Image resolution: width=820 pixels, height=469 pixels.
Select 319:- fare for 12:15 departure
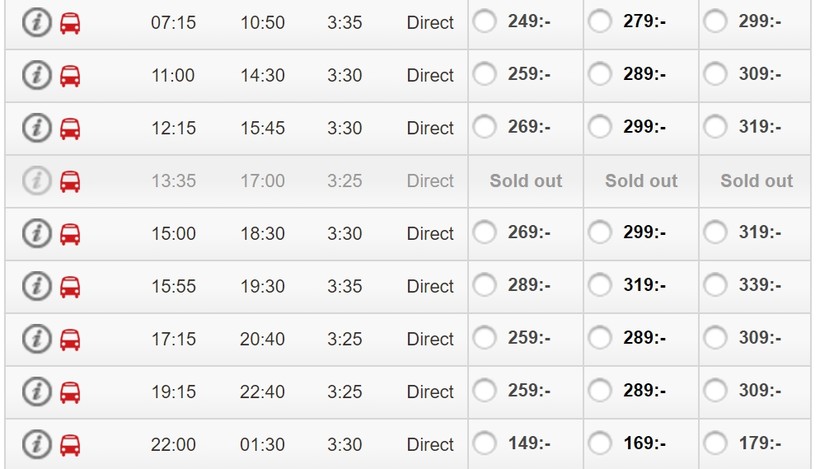(715, 127)
